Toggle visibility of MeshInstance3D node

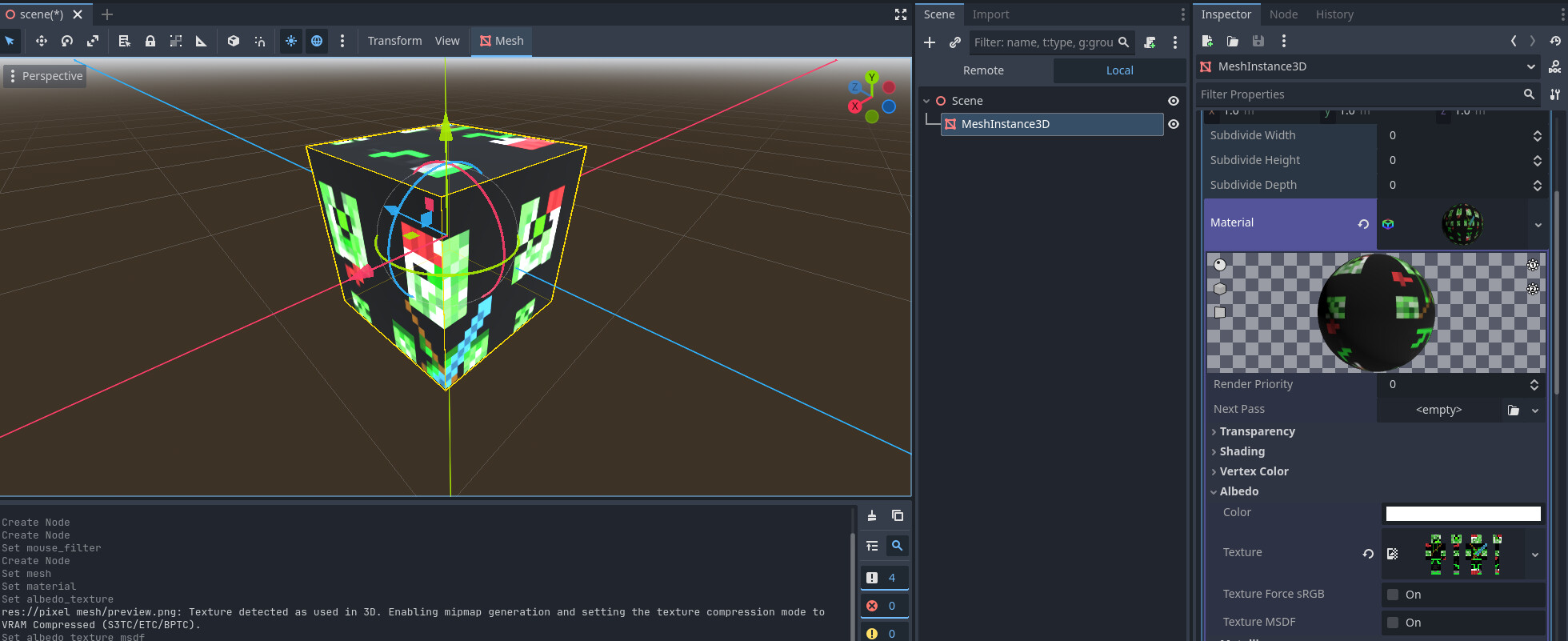1174,124
